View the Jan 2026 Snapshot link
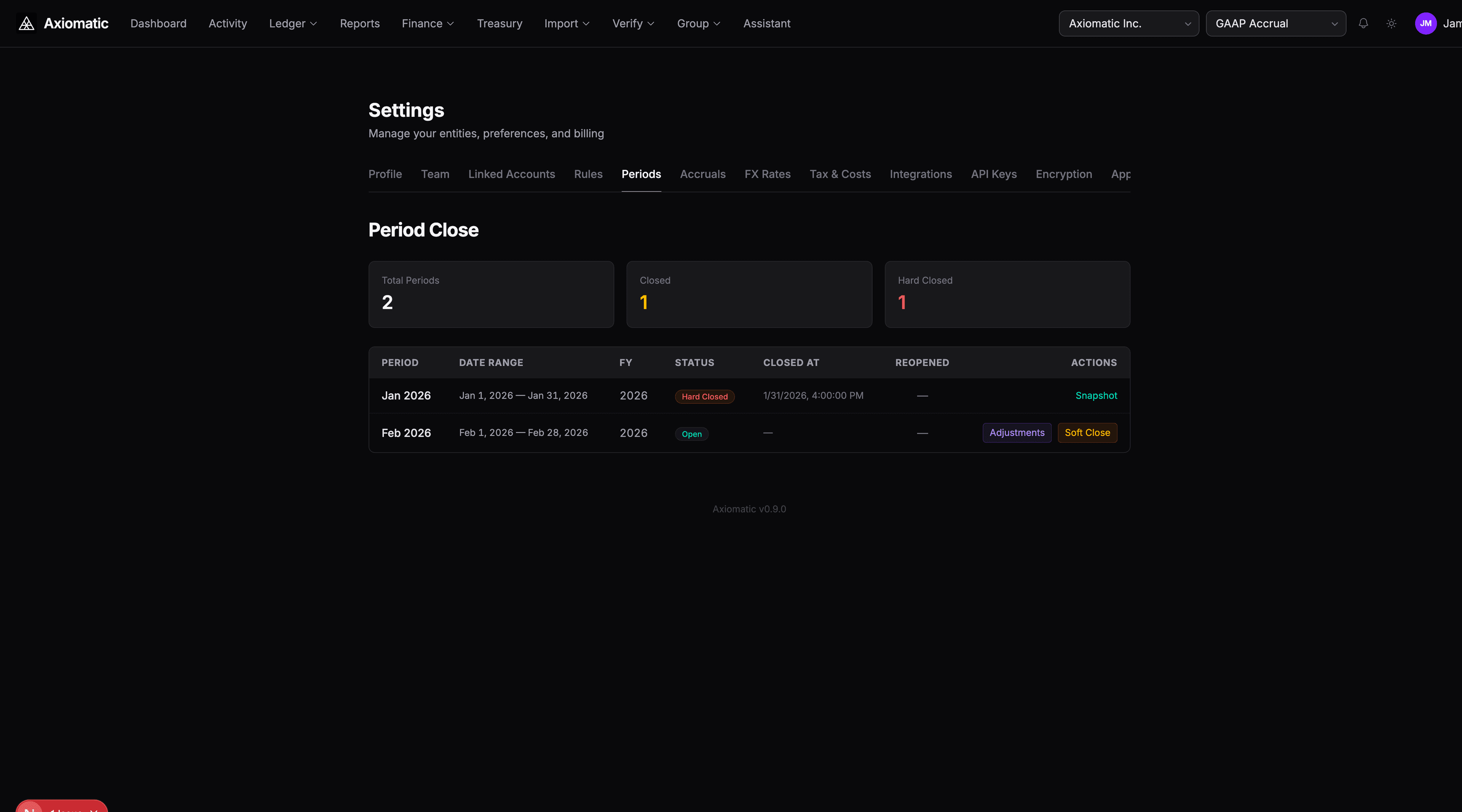Viewport: 1462px width, 812px height. pos(1096,396)
